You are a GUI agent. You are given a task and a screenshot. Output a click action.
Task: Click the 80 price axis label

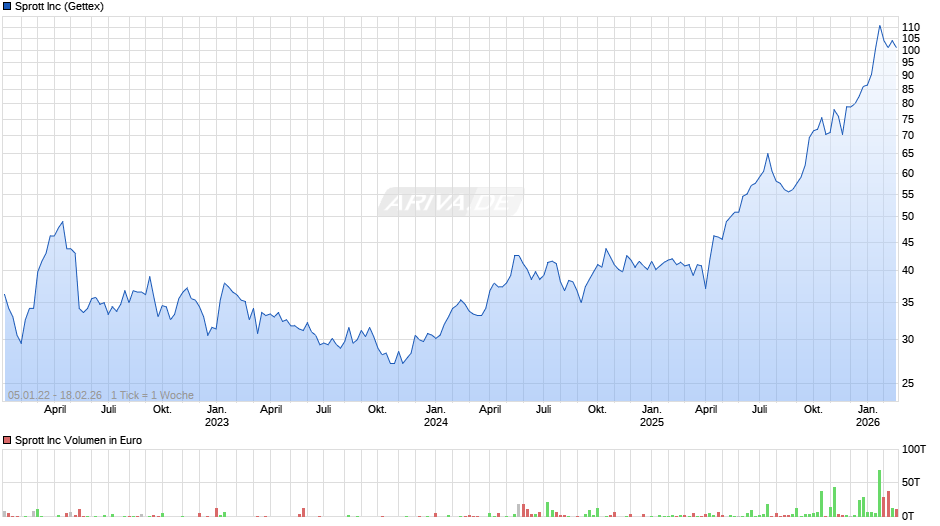click(908, 104)
